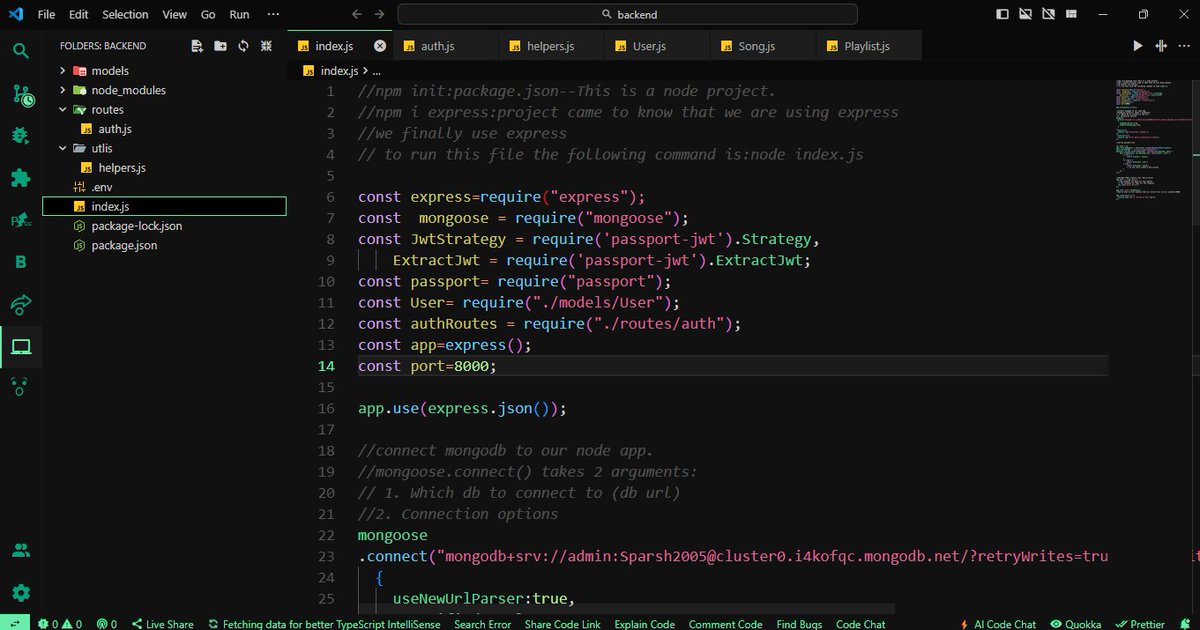Open the Selection menu
This screenshot has width=1200, height=630.
point(125,14)
